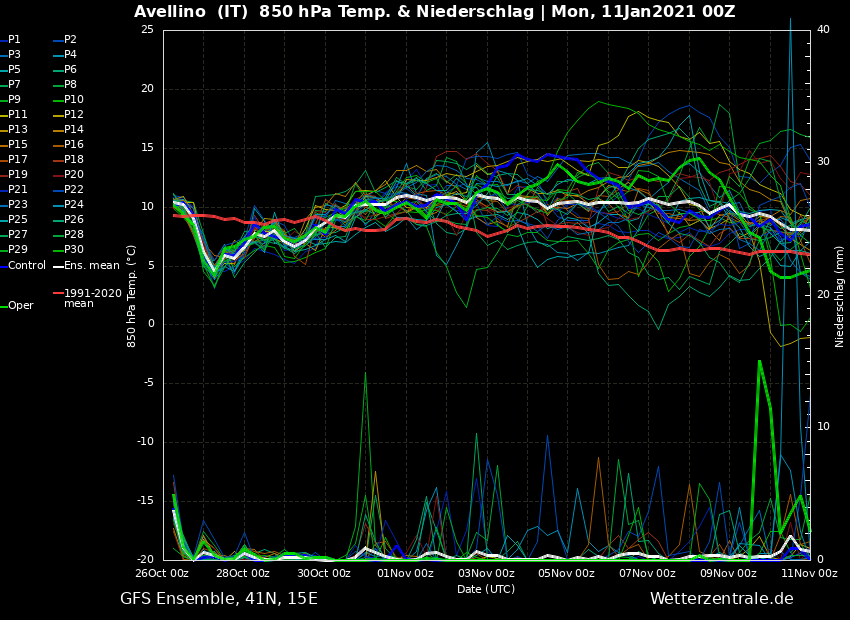Select the P22 legend entry
Image resolution: width=850 pixels, height=620 pixels.
(74, 190)
